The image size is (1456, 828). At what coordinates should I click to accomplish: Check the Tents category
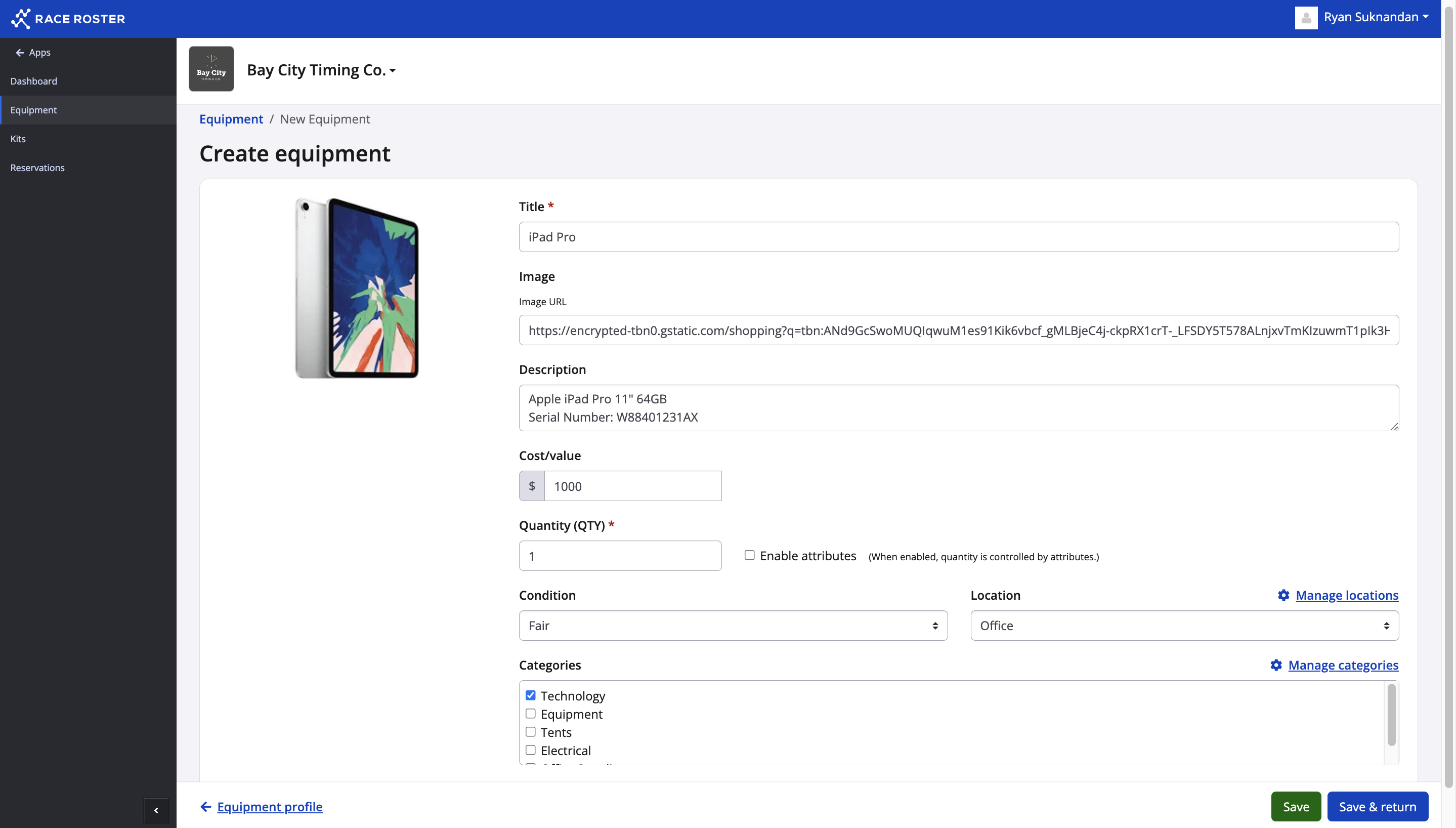(530, 731)
